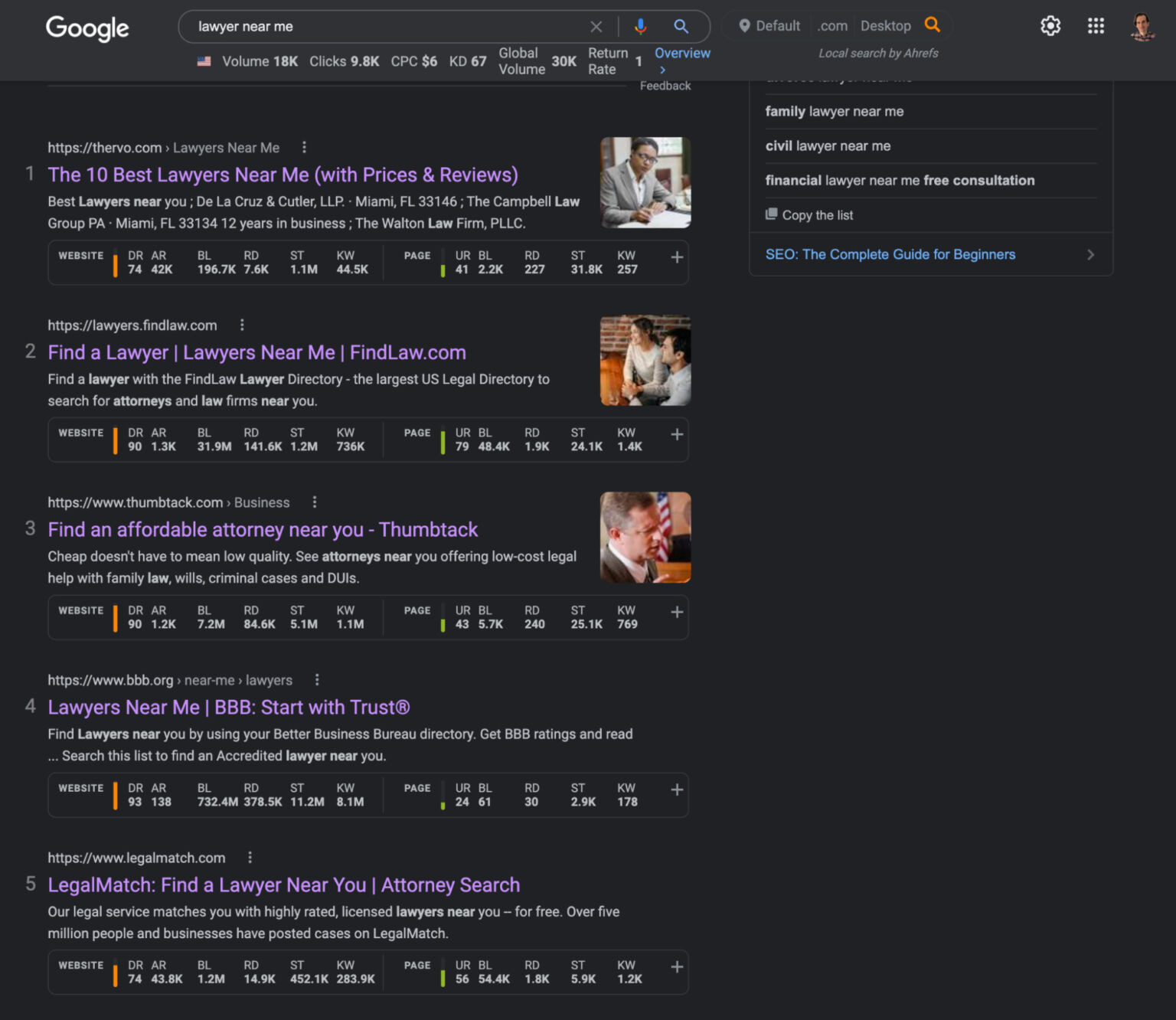This screenshot has width=1176, height=1020.
Task: Click the orange Ahrefs search icon
Action: pyautogui.click(x=933, y=25)
